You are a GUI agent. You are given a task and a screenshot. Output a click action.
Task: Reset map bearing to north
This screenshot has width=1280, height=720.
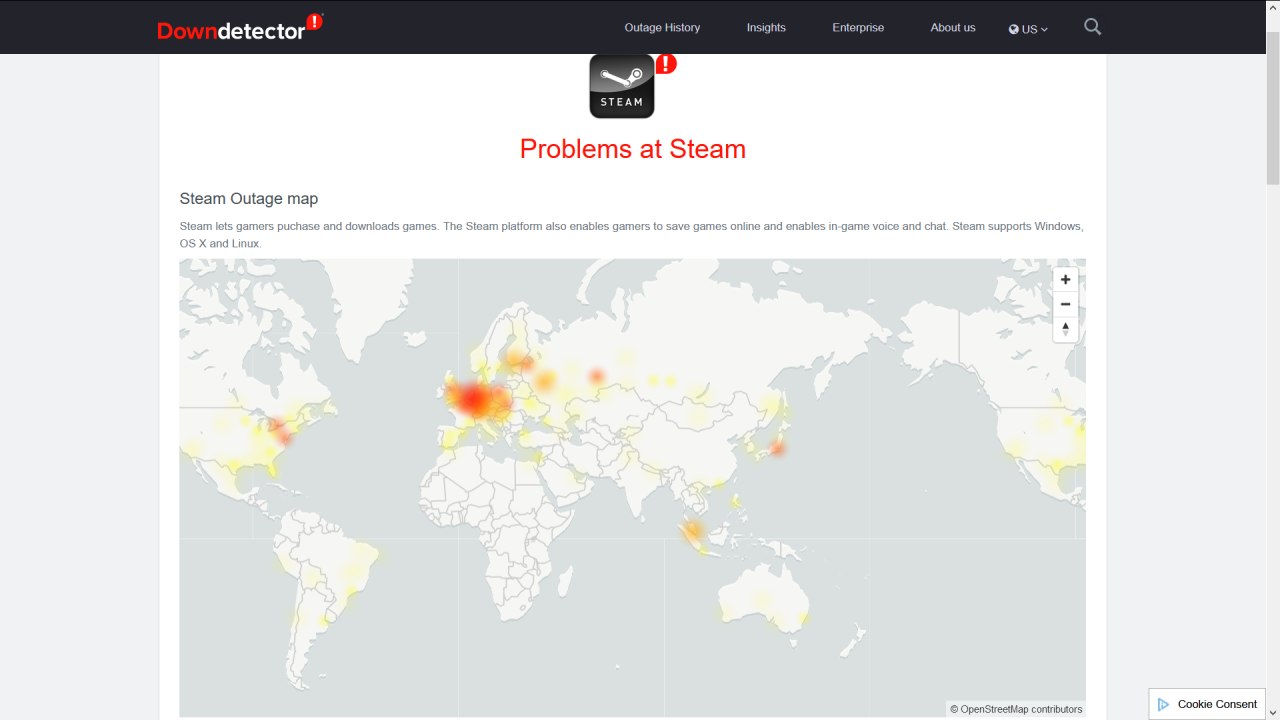(x=1066, y=329)
